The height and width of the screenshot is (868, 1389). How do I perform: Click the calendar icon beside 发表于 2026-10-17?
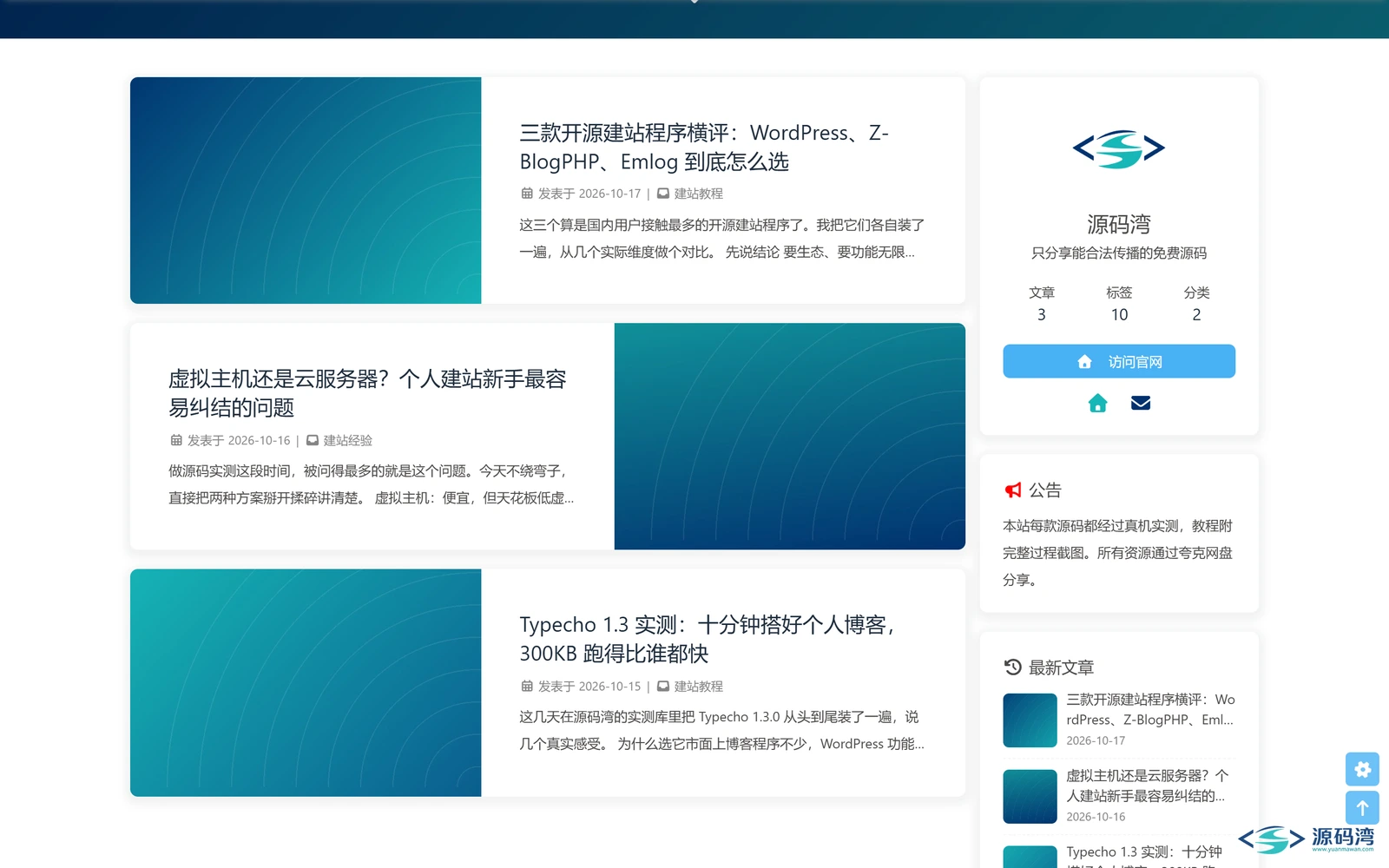coord(527,194)
